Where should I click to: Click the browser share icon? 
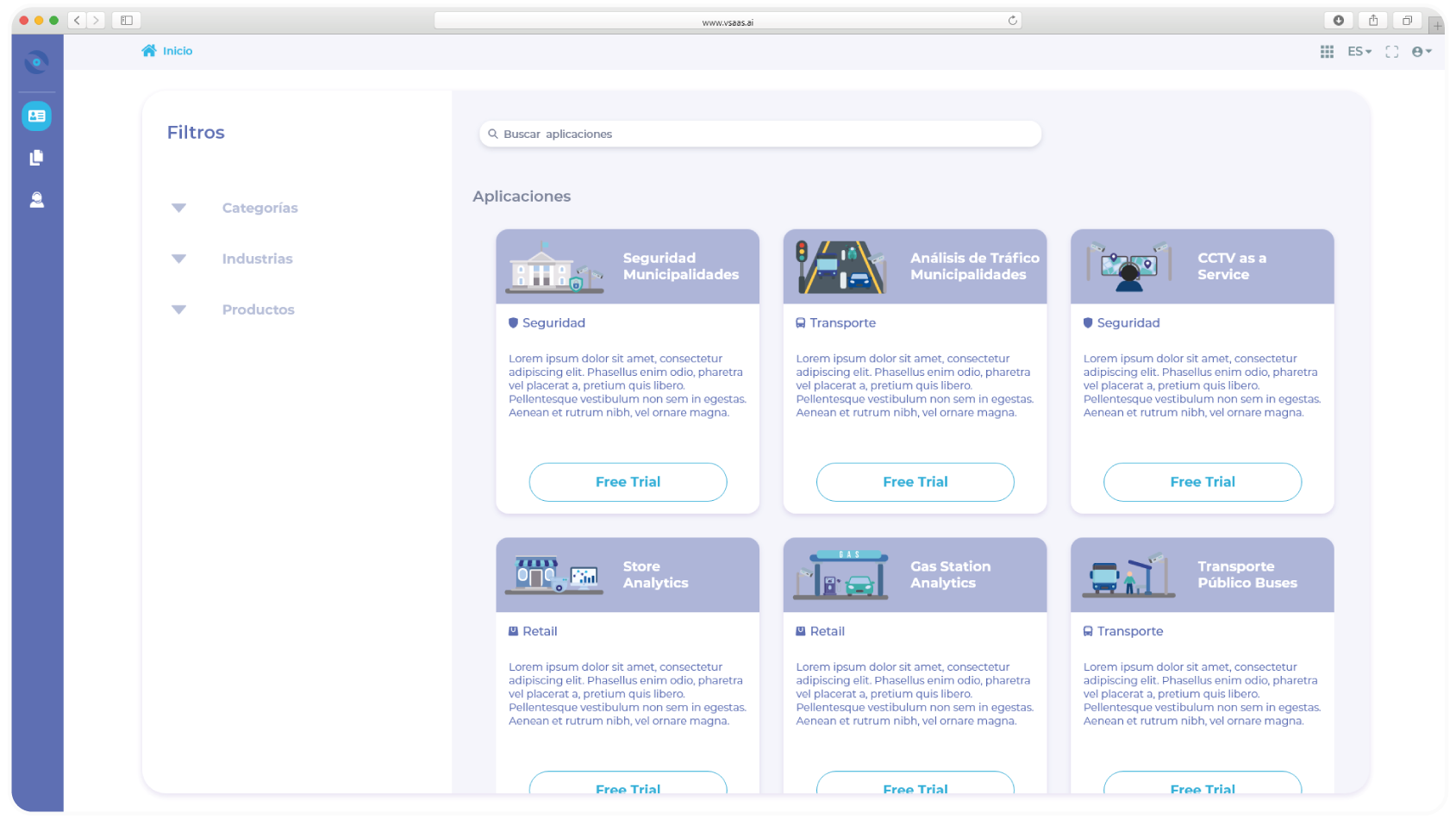[1373, 21]
